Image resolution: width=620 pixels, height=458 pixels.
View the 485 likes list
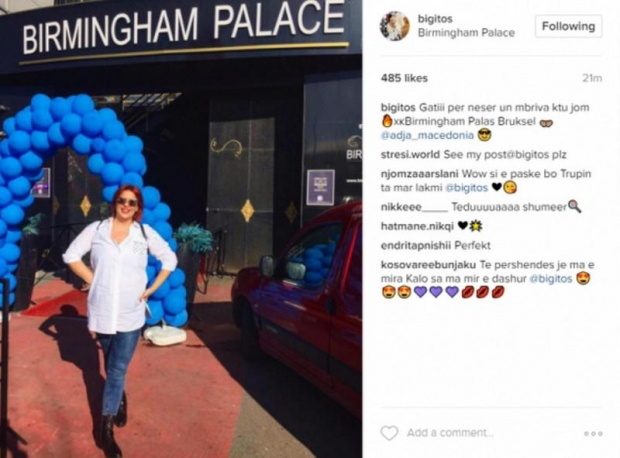(x=404, y=78)
